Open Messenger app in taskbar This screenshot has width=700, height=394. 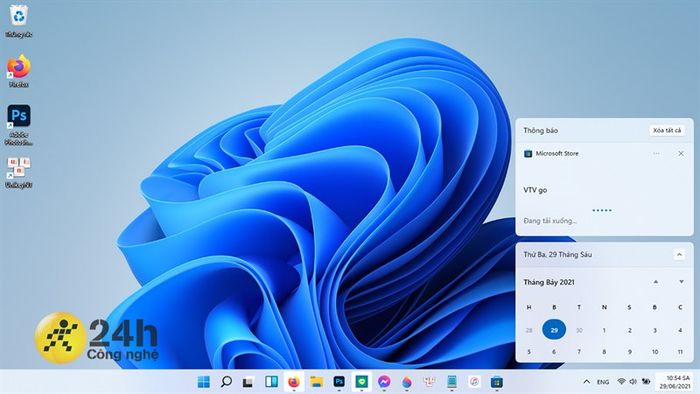pos(384,382)
